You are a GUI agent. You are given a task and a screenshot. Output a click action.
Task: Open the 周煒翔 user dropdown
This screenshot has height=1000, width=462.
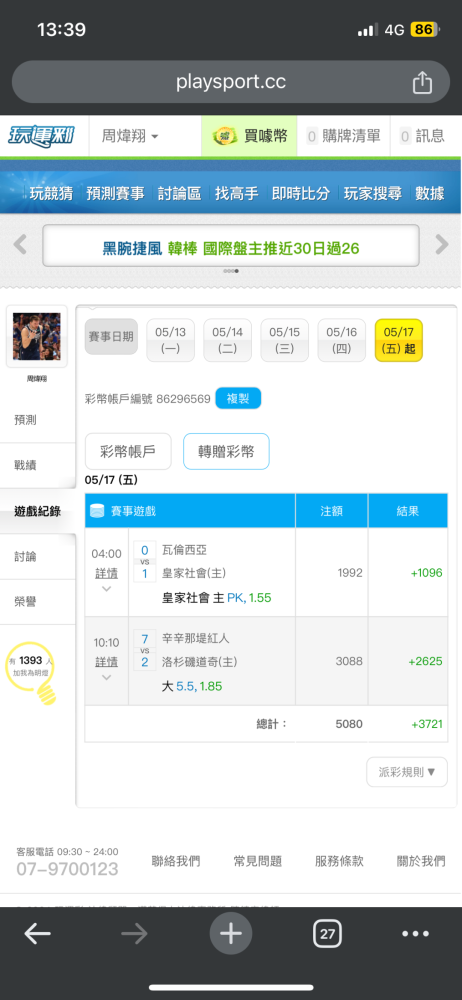point(130,136)
